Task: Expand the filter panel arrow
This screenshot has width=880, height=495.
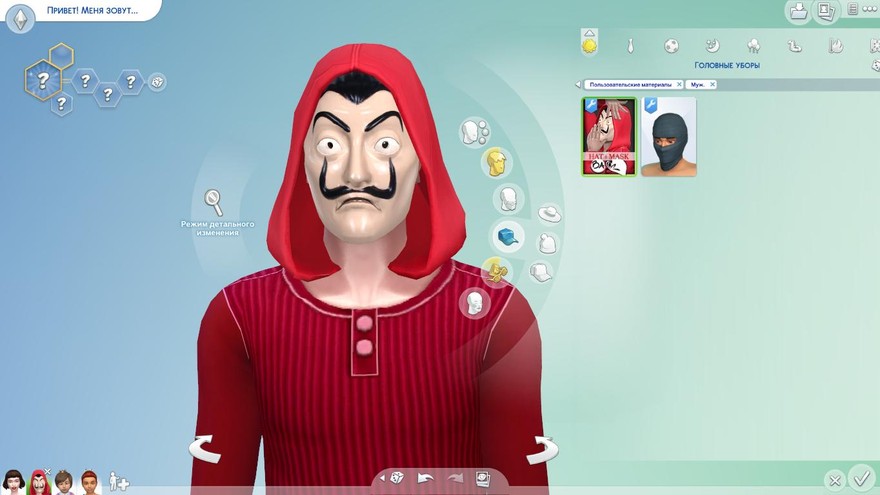Action: pyautogui.click(x=578, y=85)
